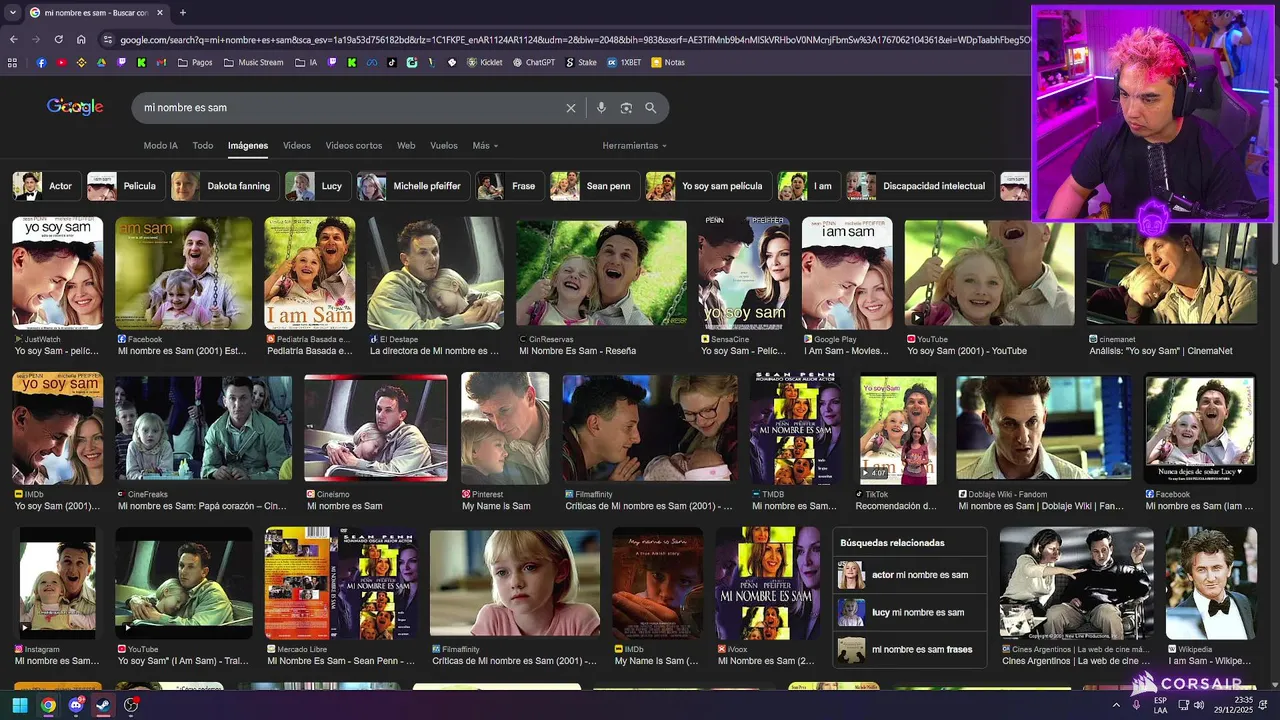Switch to Vuelos tab

pyautogui.click(x=444, y=145)
